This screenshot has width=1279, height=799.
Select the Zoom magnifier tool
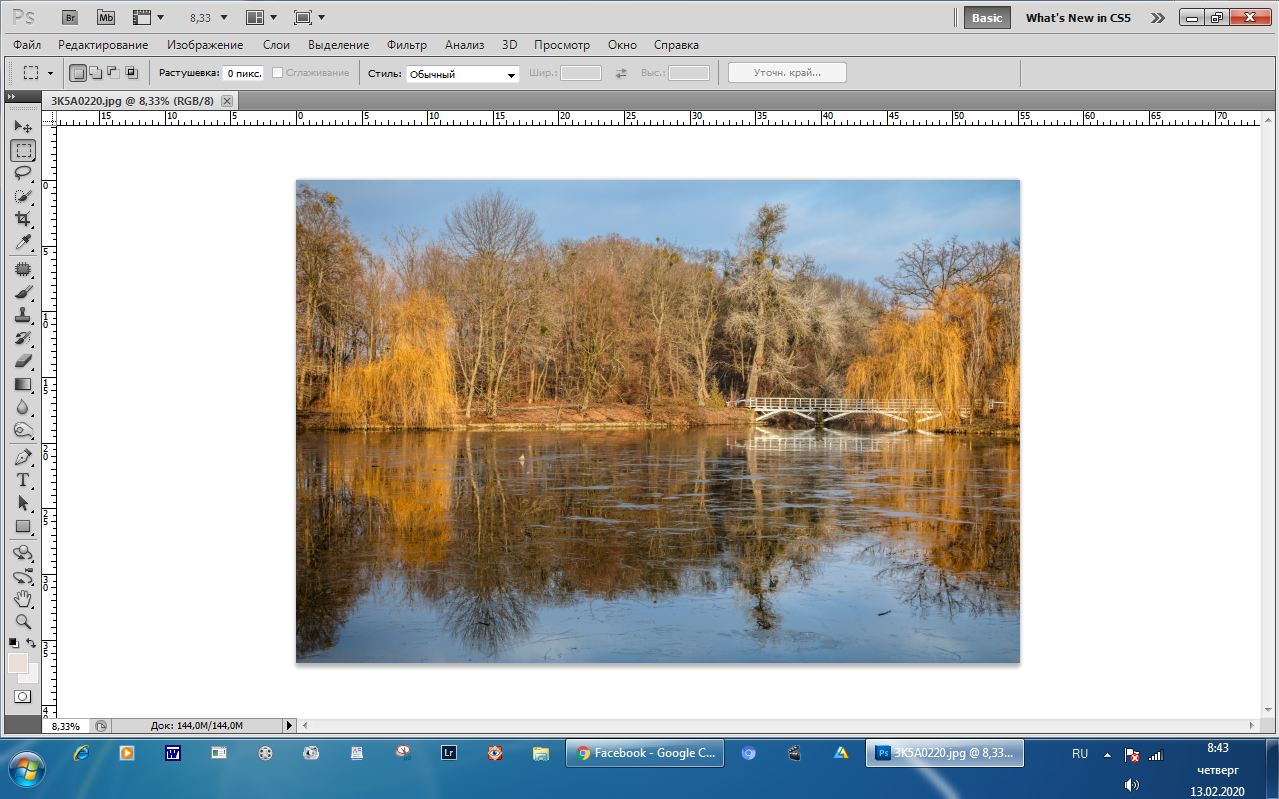(23, 622)
